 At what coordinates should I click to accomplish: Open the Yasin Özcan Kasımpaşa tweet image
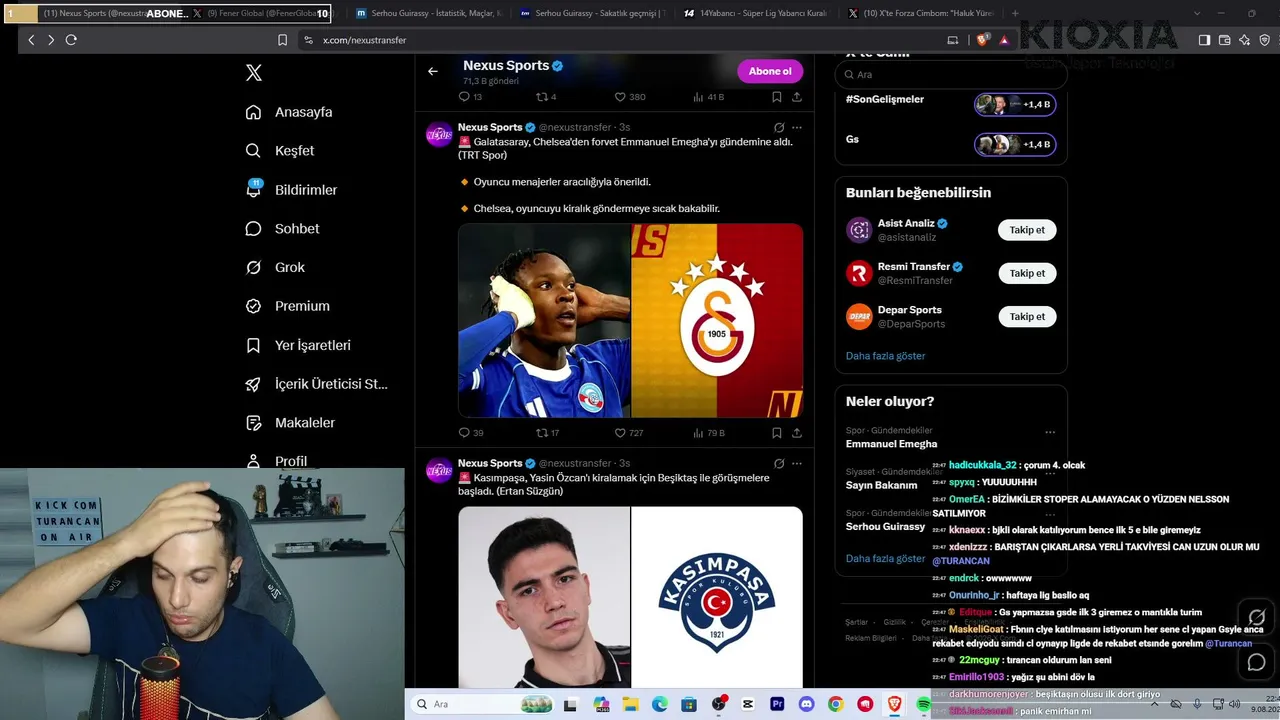click(x=630, y=597)
